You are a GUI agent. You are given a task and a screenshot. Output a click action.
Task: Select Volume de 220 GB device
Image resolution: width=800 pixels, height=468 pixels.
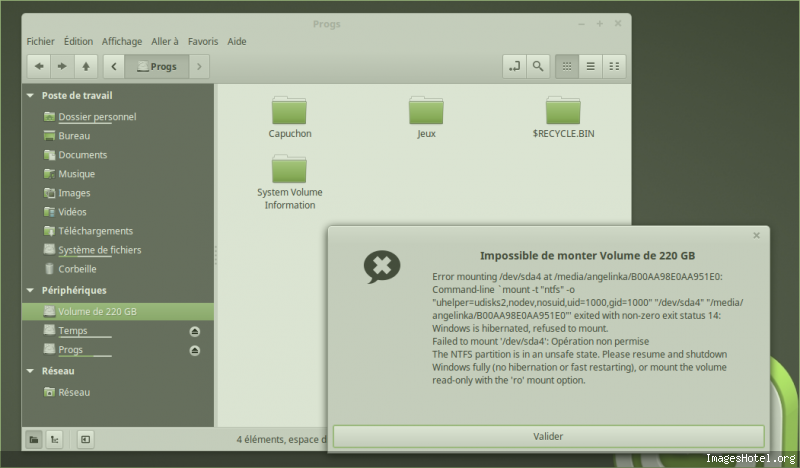[118, 311]
